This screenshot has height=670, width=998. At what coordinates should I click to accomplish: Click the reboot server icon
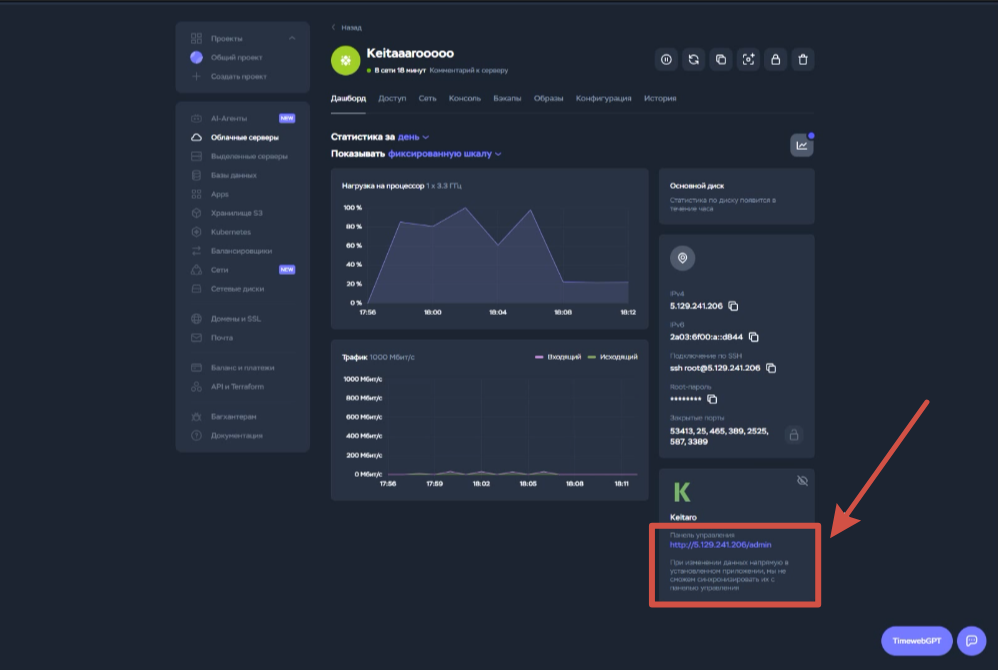693,60
